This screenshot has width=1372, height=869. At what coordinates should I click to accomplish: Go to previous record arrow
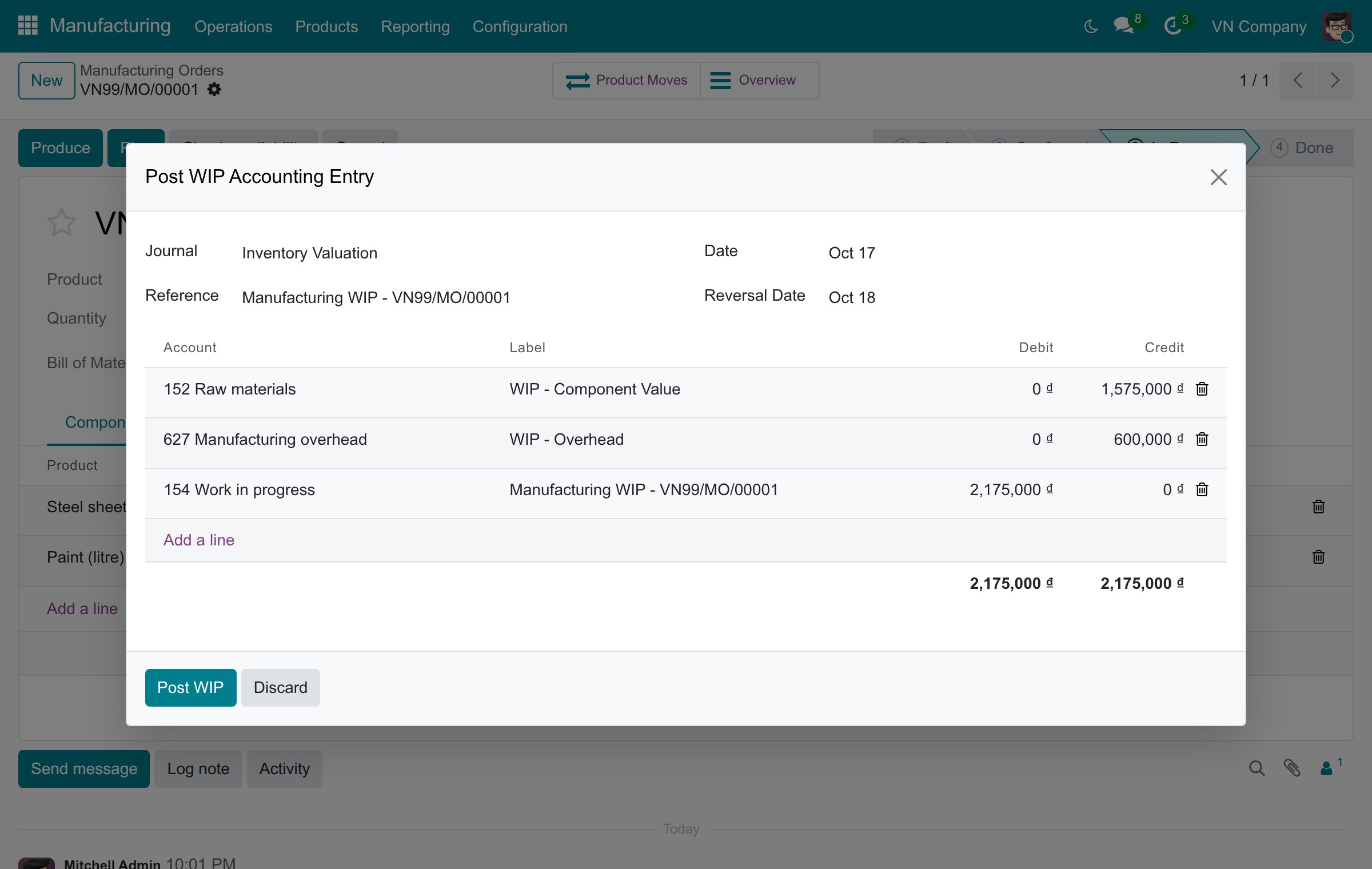(x=1298, y=80)
